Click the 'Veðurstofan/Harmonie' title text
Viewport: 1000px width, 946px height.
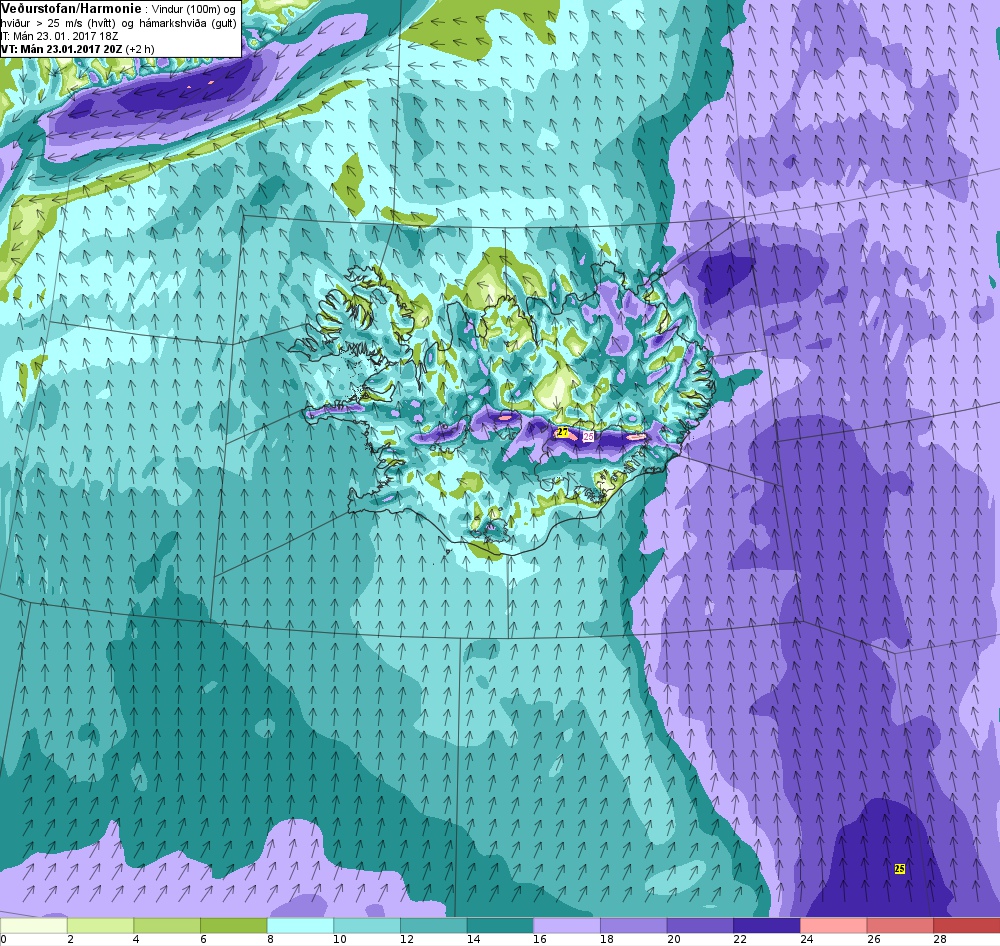[x=71, y=9]
